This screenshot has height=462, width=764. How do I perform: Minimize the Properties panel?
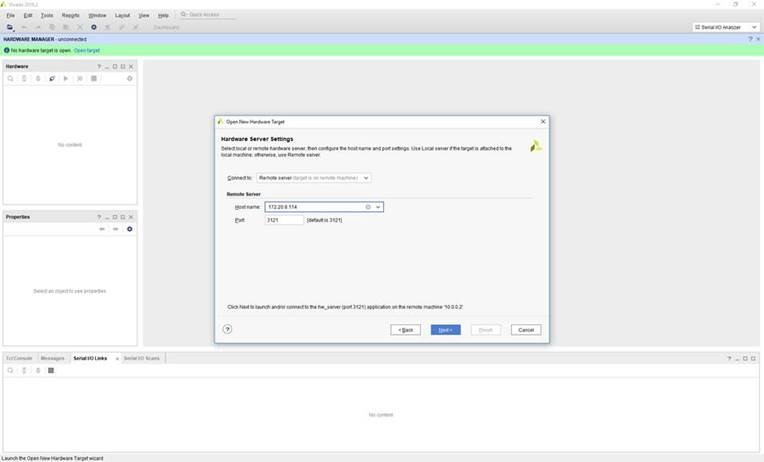point(107,217)
